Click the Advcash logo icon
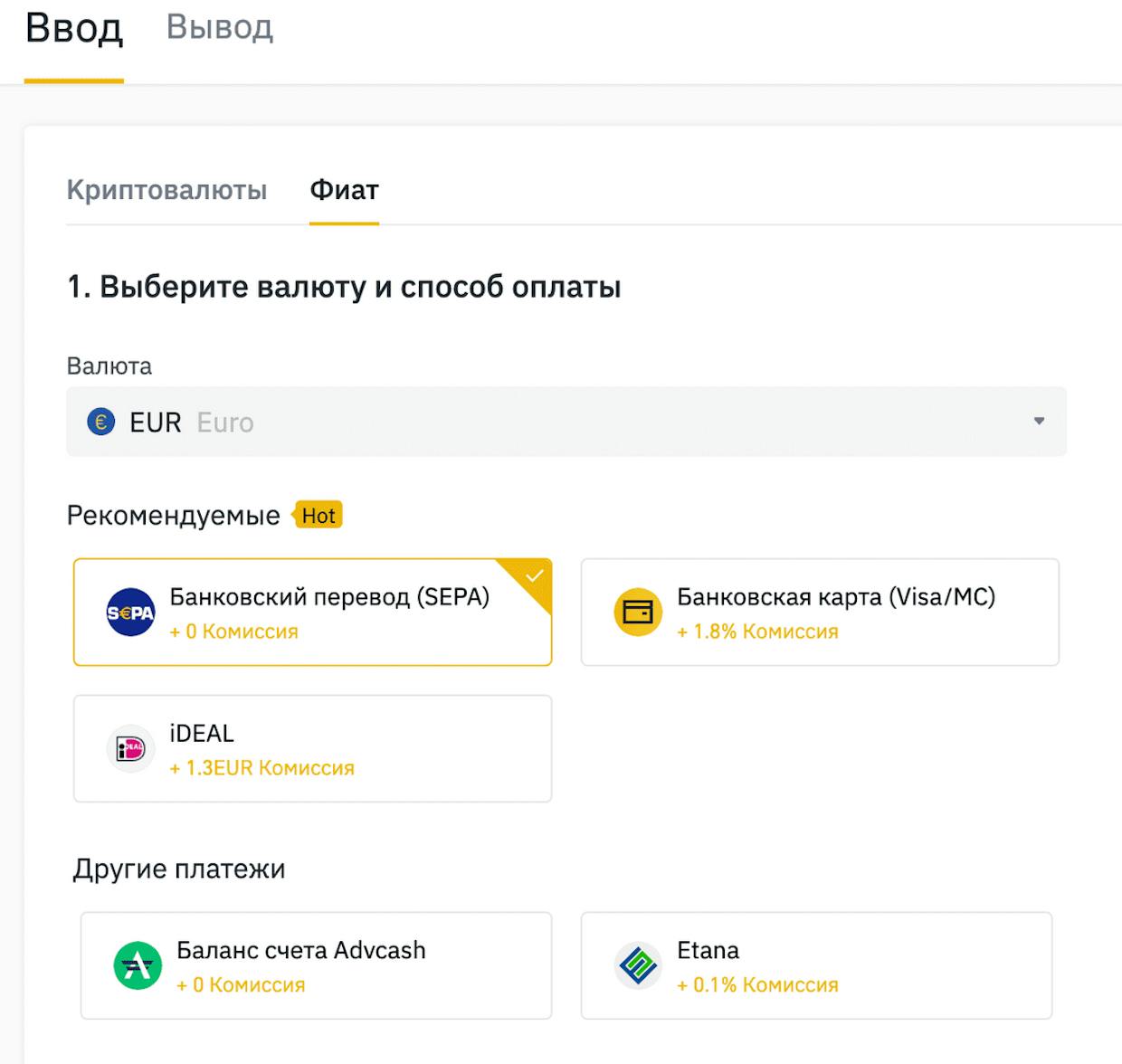1122x1064 pixels. (138, 965)
